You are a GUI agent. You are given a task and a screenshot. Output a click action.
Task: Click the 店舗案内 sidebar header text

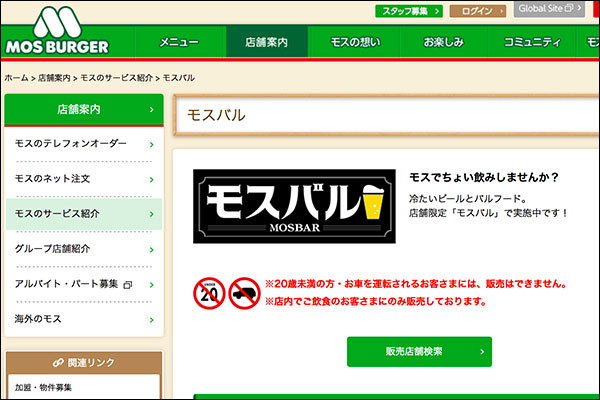[79, 109]
